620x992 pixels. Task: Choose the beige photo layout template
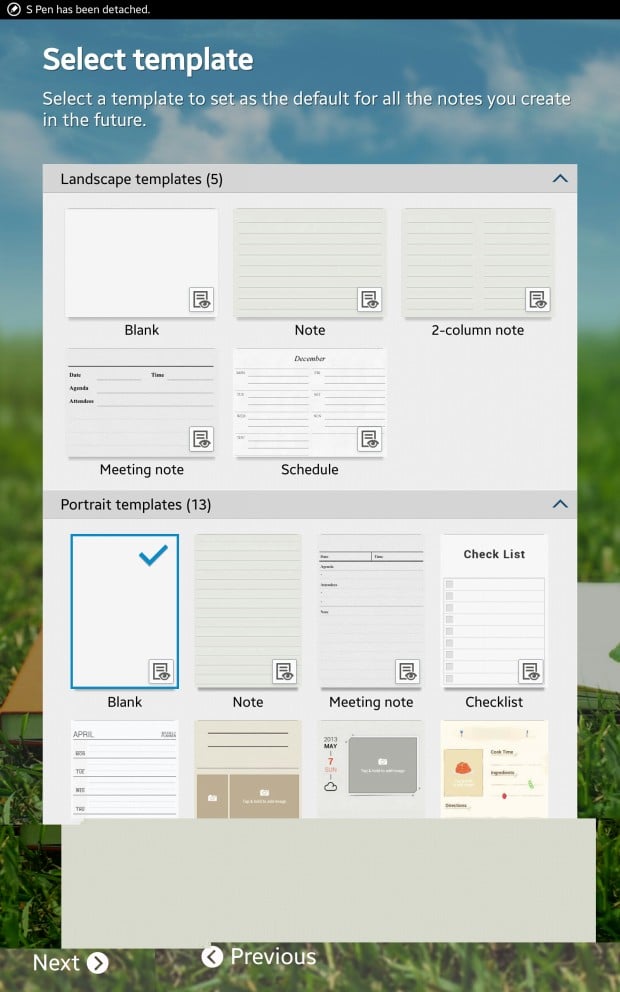tap(248, 769)
